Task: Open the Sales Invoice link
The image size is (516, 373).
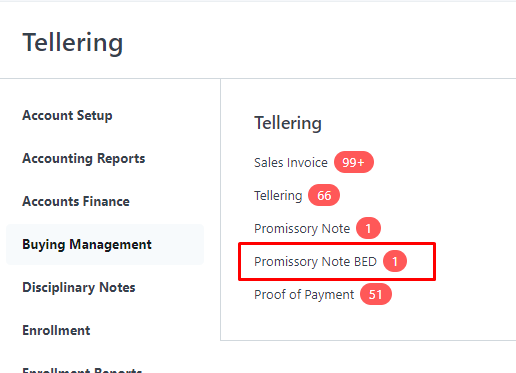Action: point(291,163)
